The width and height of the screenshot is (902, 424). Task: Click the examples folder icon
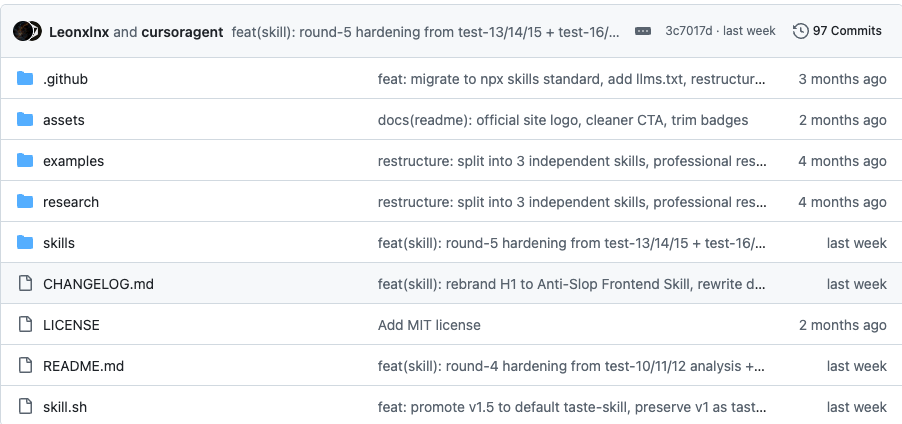coord(25,161)
